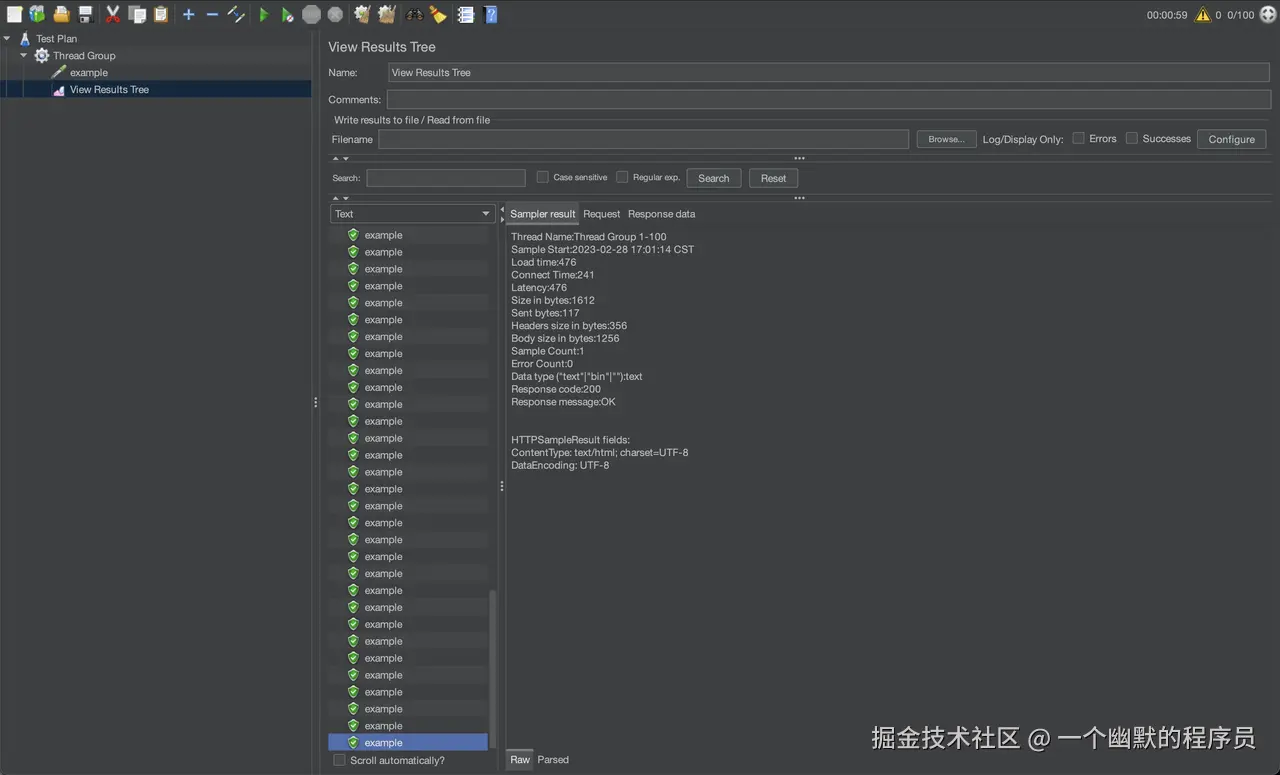Screen dimensions: 1280x775
Task: Focus the Search text field
Action: coord(446,178)
